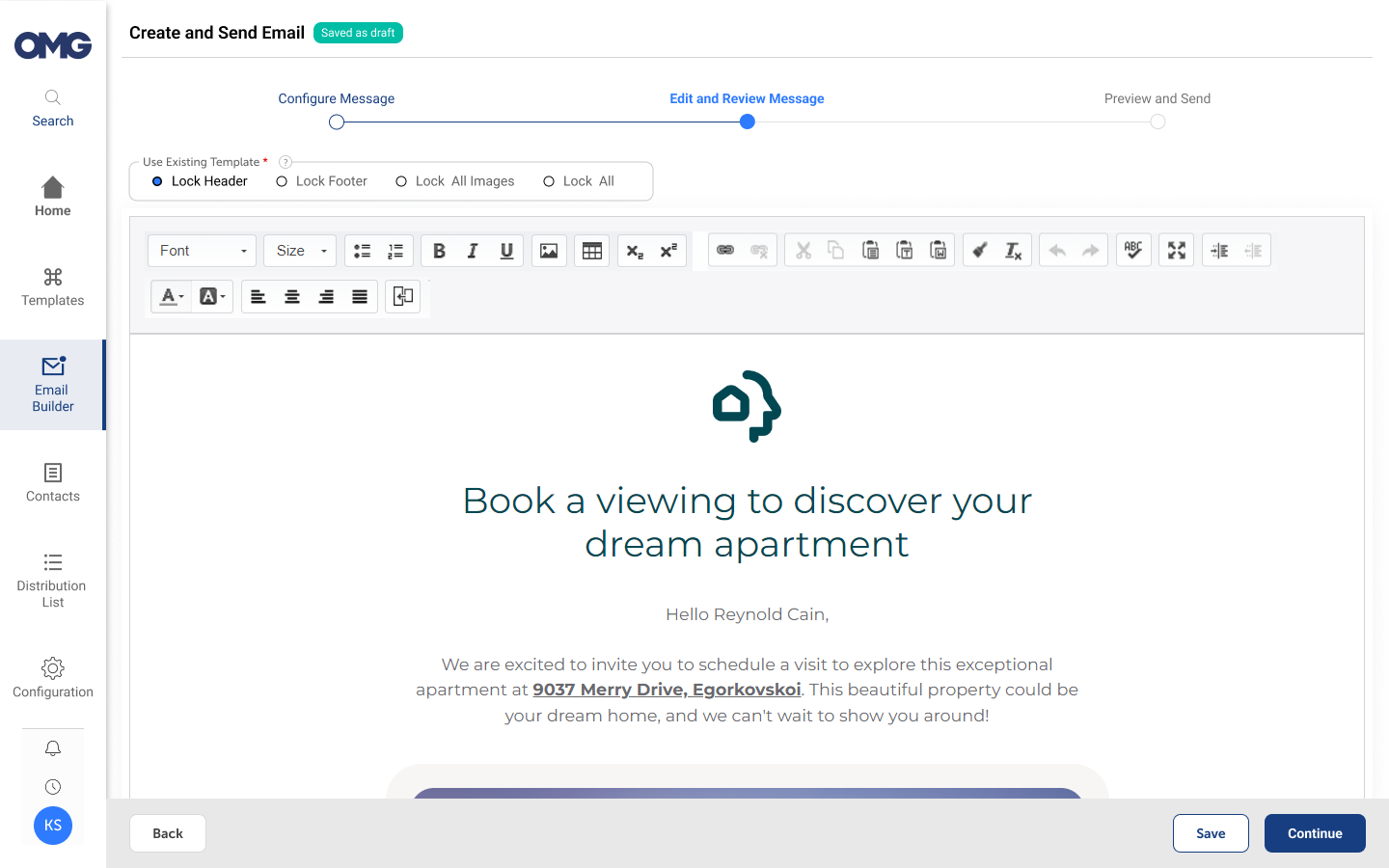Go to Templates in the sidebar

(x=53, y=287)
